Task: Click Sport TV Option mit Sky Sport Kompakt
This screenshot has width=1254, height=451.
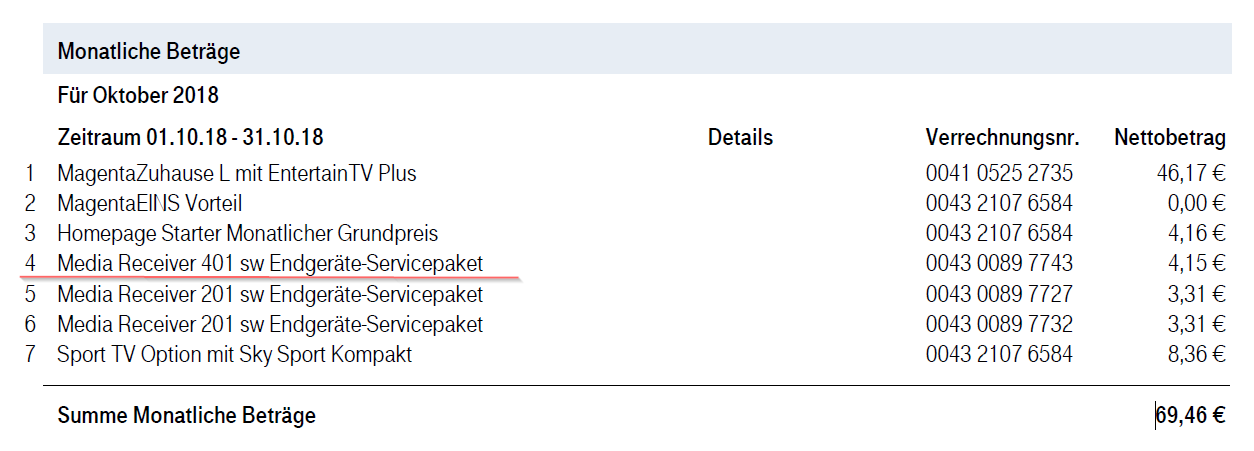Action: (235, 354)
